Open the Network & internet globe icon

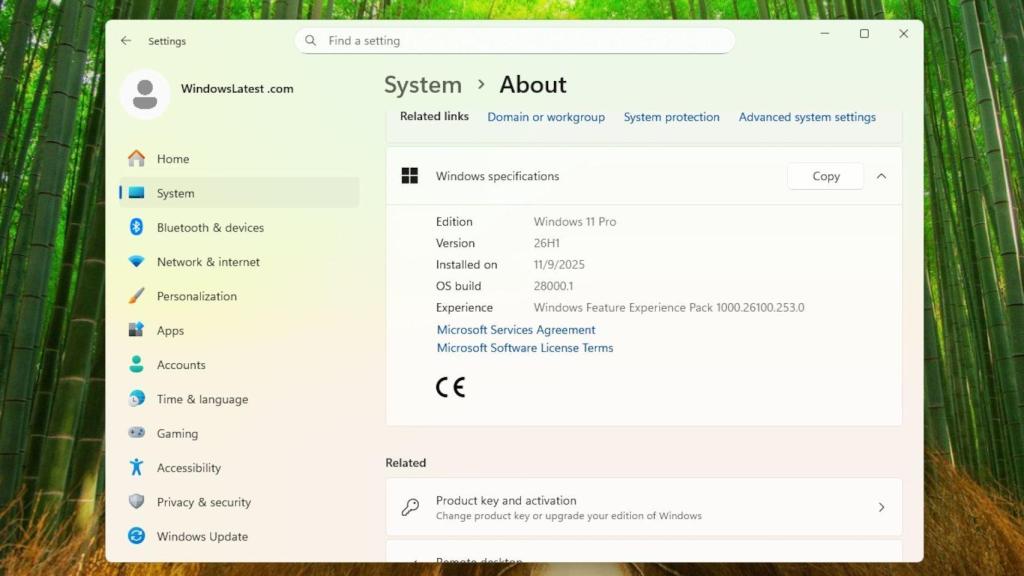[x=138, y=261]
